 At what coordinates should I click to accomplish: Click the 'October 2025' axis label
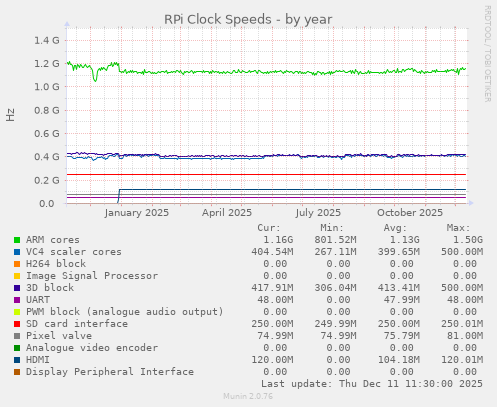tap(410, 213)
